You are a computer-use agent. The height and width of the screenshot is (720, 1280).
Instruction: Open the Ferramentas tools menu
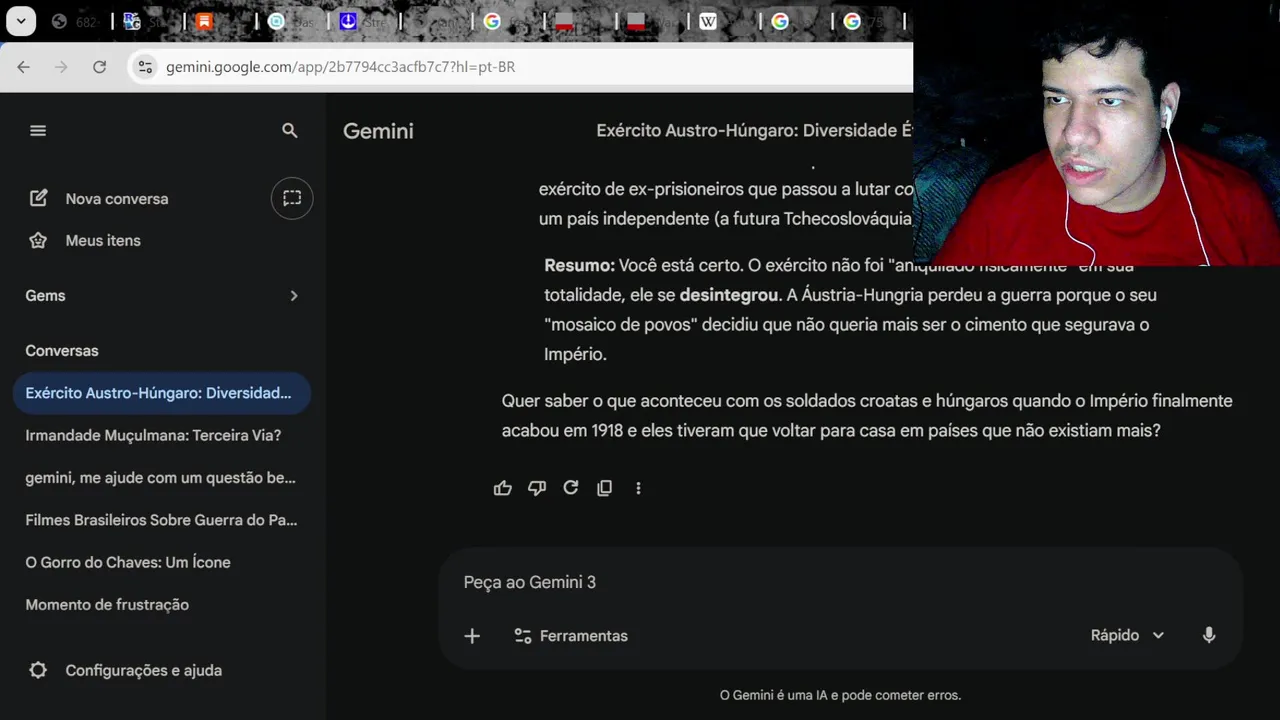click(x=571, y=636)
